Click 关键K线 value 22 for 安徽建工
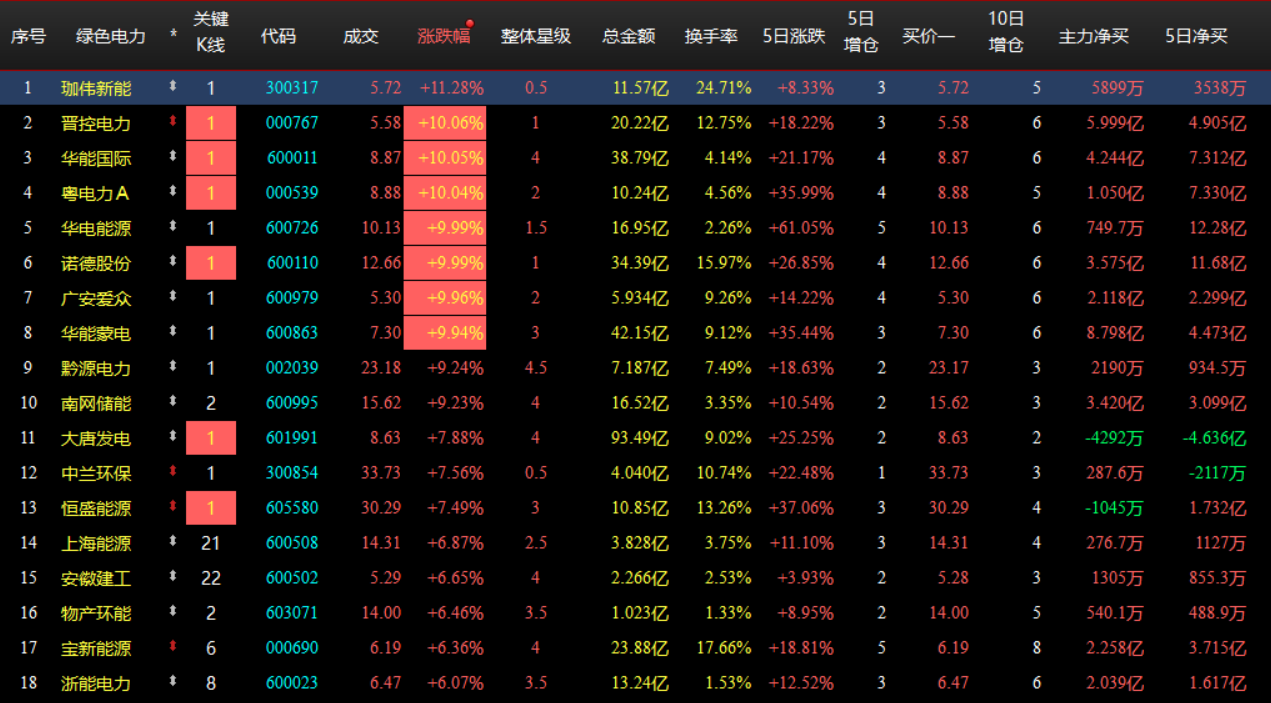This screenshot has height=703, width=1271. [210, 578]
